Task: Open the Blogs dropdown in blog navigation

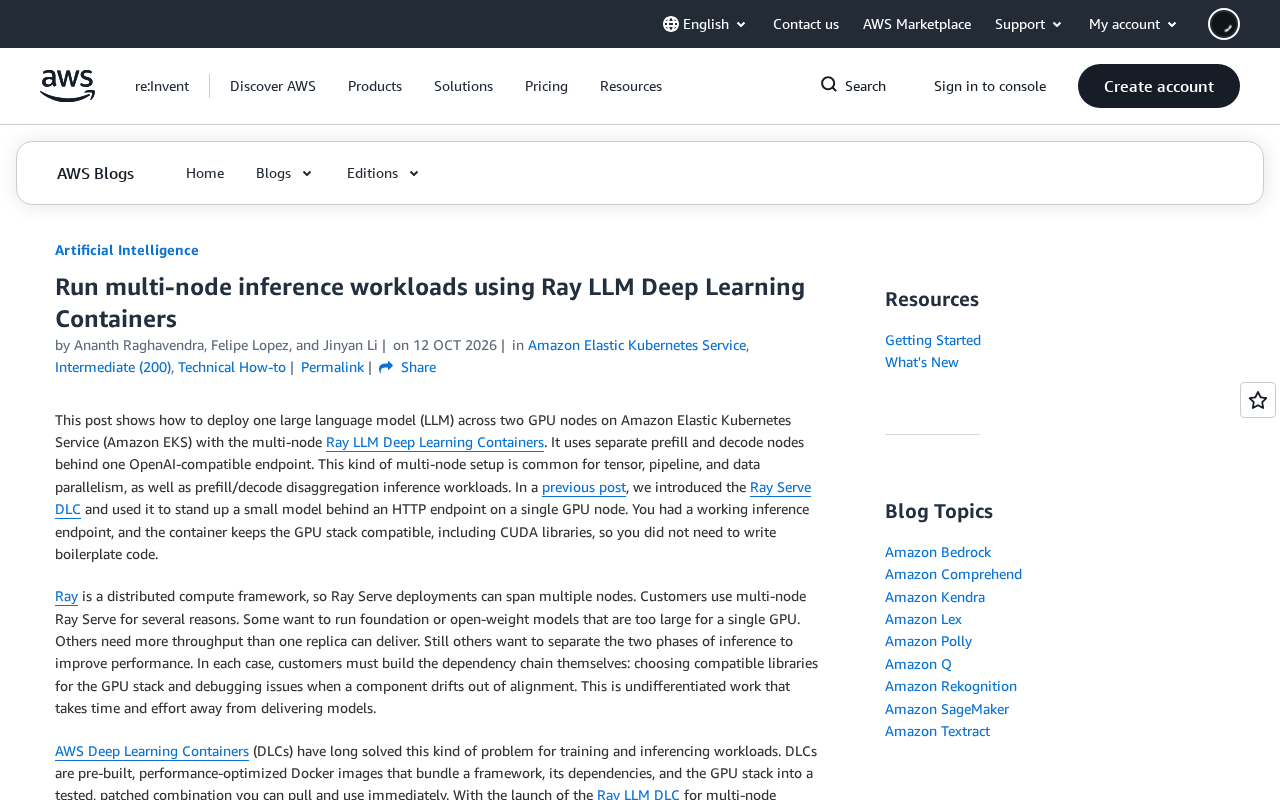Action: [x=284, y=173]
